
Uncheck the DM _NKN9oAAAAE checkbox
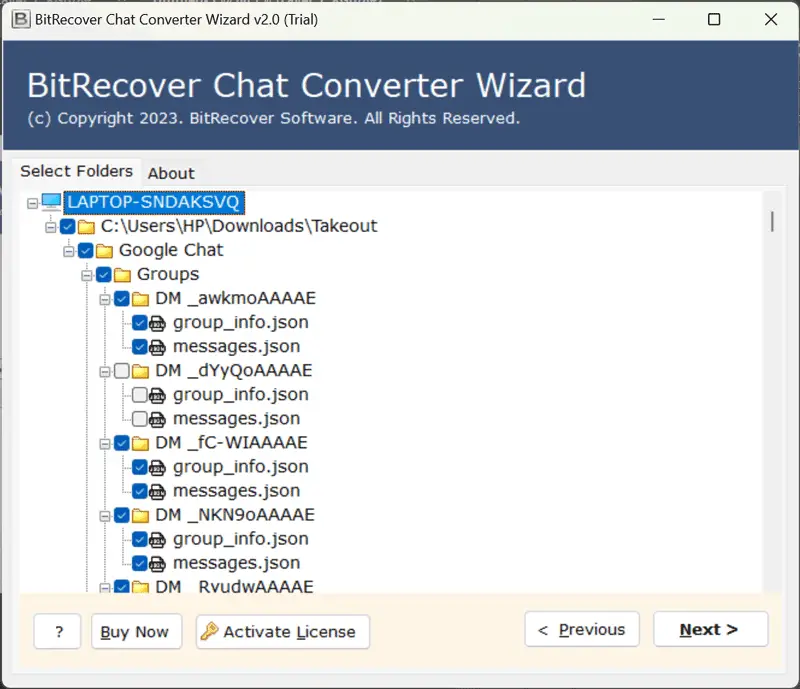[122, 515]
